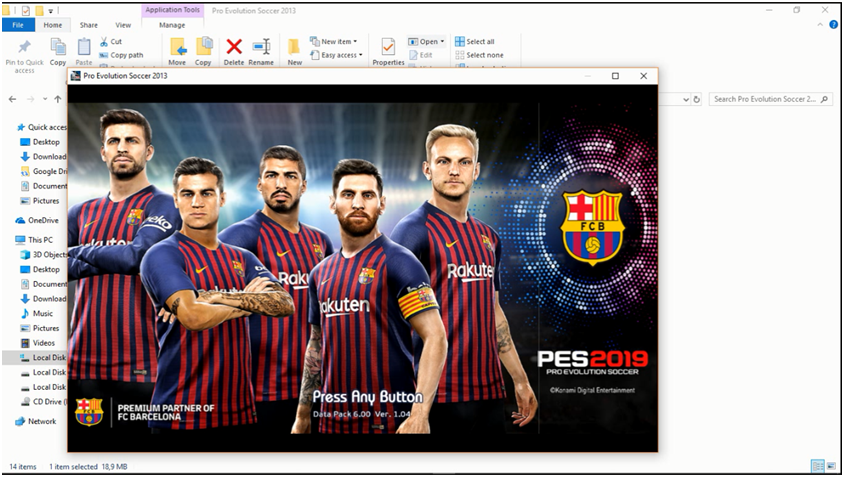Image resolution: width=844 pixels, height=477 pixels.
Task: Switch to the Share tab
Action: (89, 25)
